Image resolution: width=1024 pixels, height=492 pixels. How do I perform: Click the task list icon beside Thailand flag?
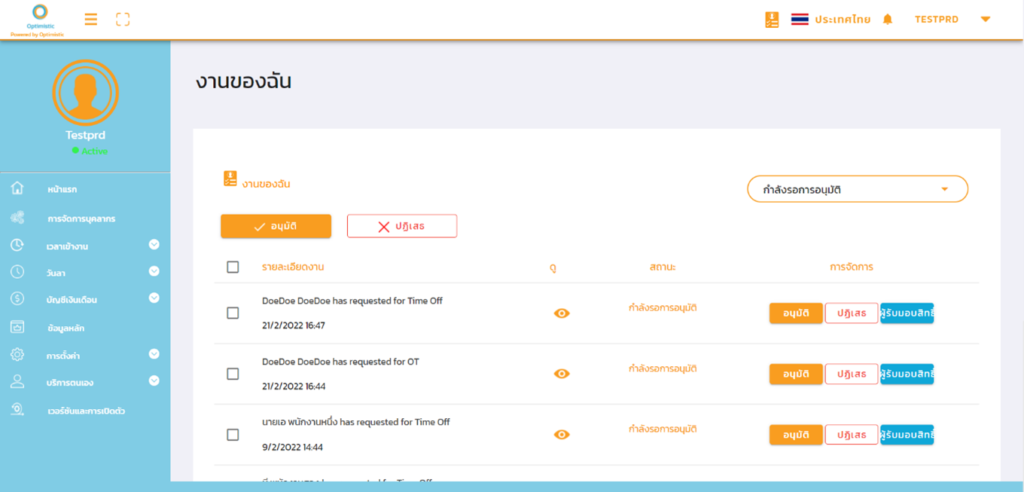771,19
